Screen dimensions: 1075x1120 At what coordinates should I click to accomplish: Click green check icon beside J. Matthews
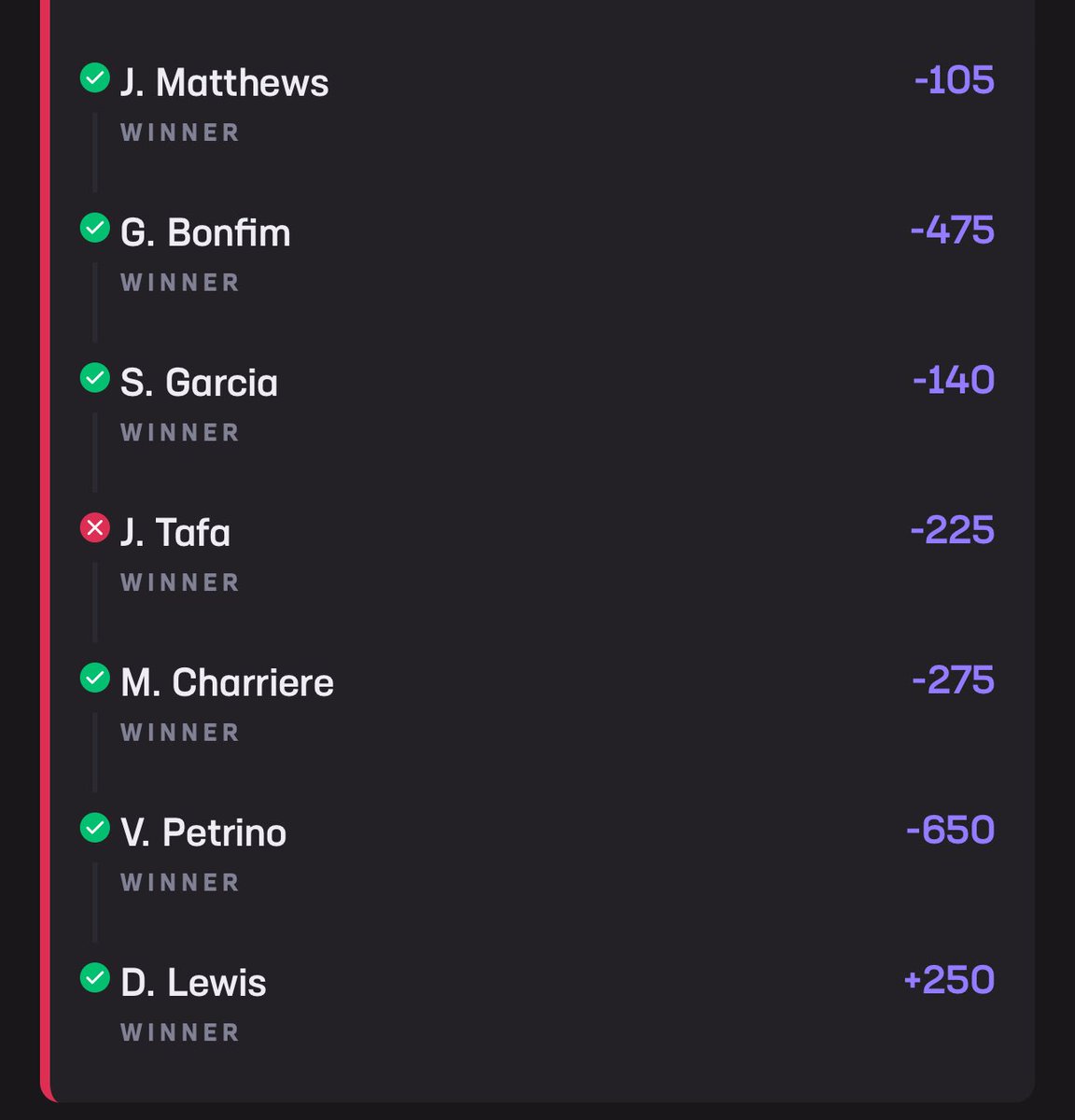point(94,77)
